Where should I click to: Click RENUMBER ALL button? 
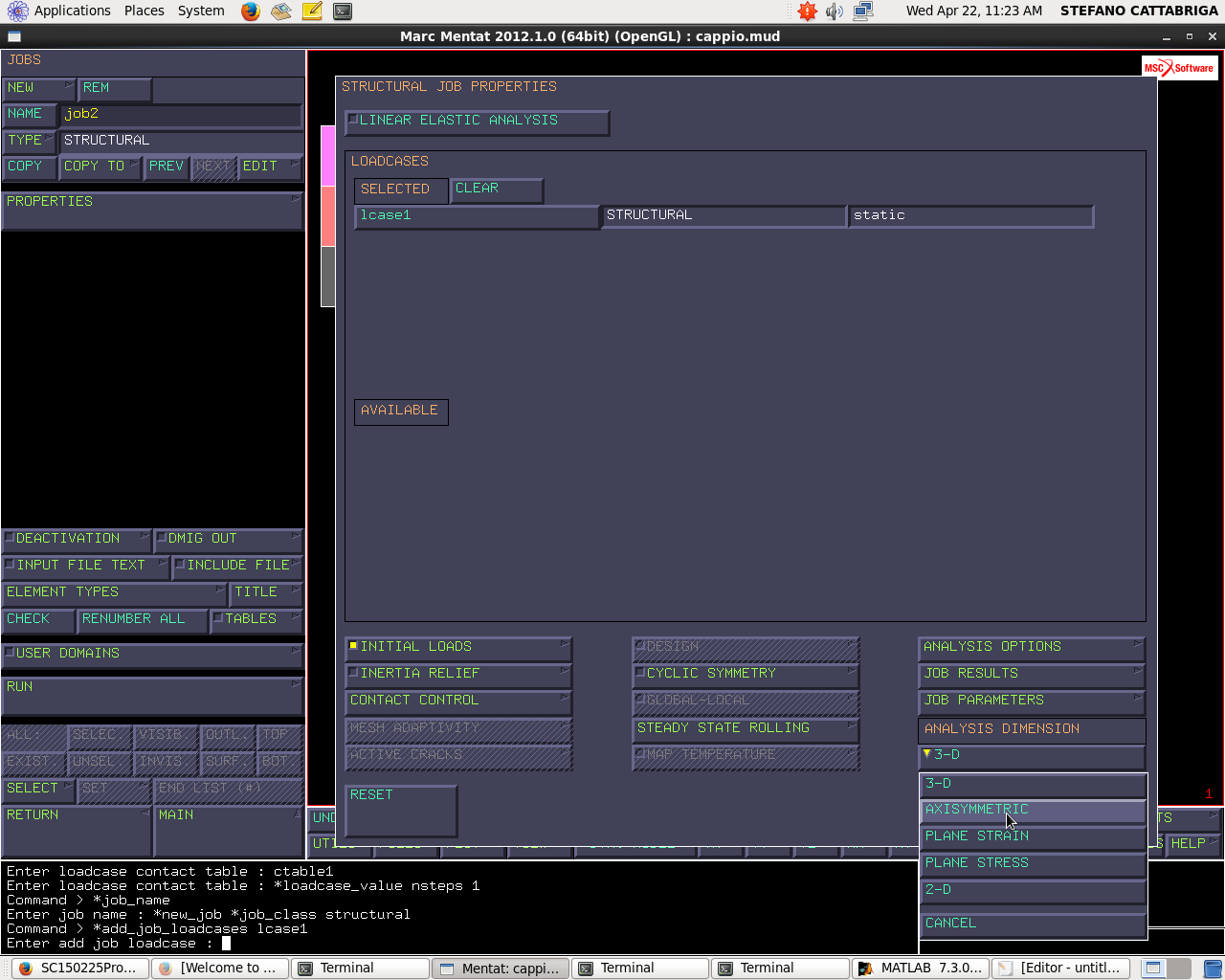[x=142, y=620]
